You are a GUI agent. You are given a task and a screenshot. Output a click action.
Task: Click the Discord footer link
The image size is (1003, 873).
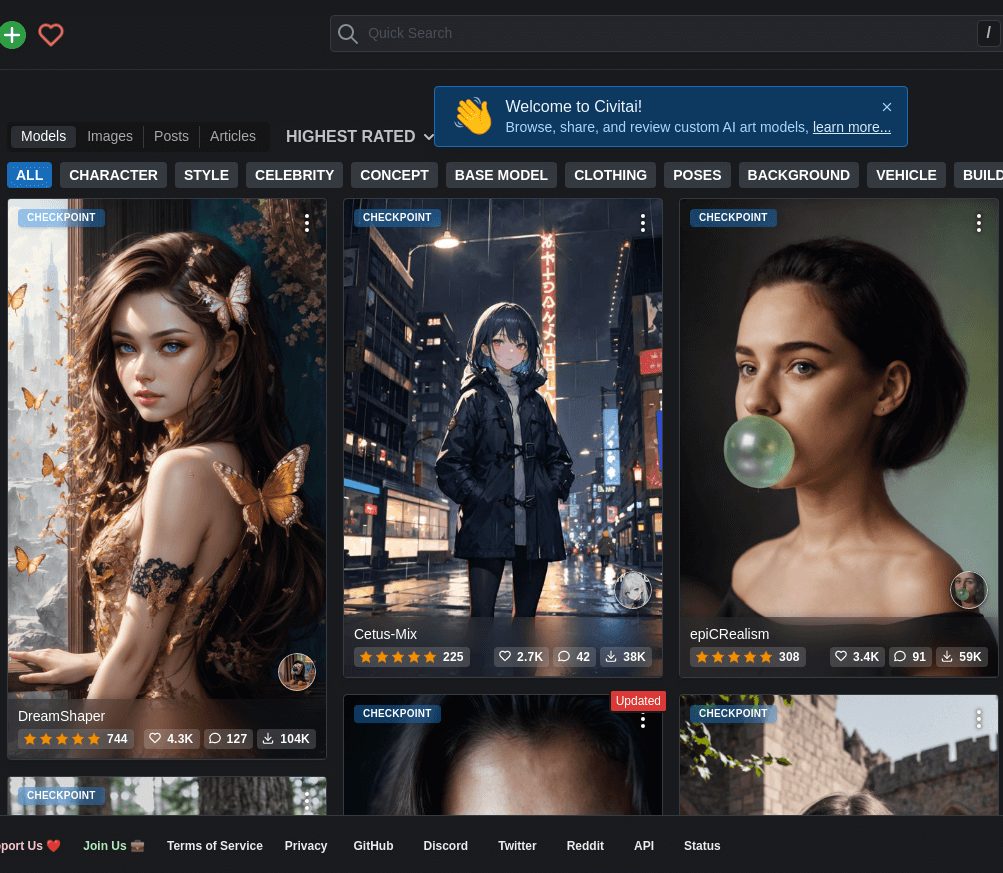pyautogui.click(x=445, y=846)
